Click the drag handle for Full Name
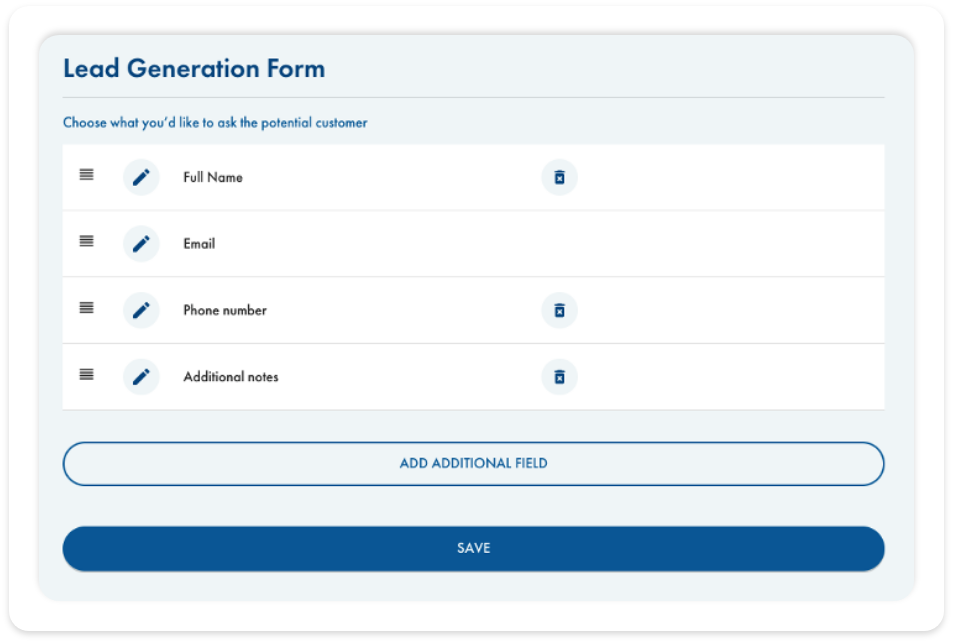Viewport: 953px width, 643px height. pyautogui.click(x=85, y=175)
